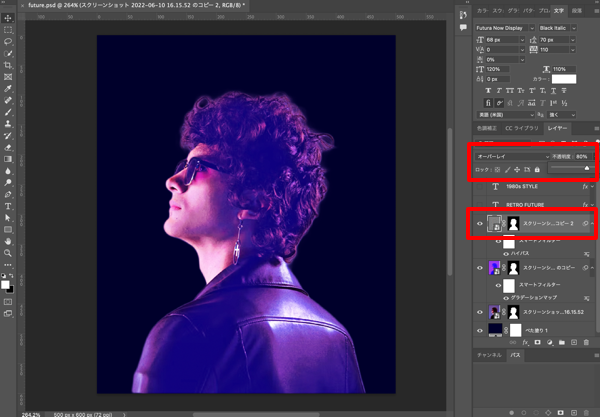Toggle the Faux Bold text style

coord(488,91)
